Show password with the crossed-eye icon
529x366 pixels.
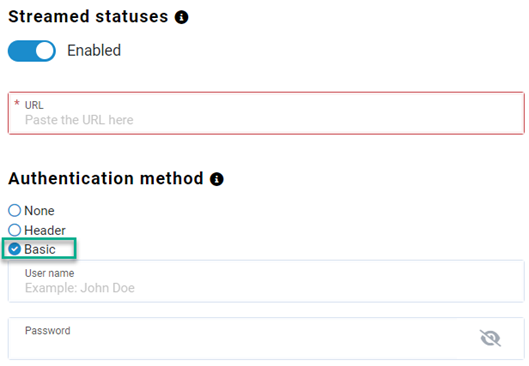pyautogui.click(x=490, y=338)
